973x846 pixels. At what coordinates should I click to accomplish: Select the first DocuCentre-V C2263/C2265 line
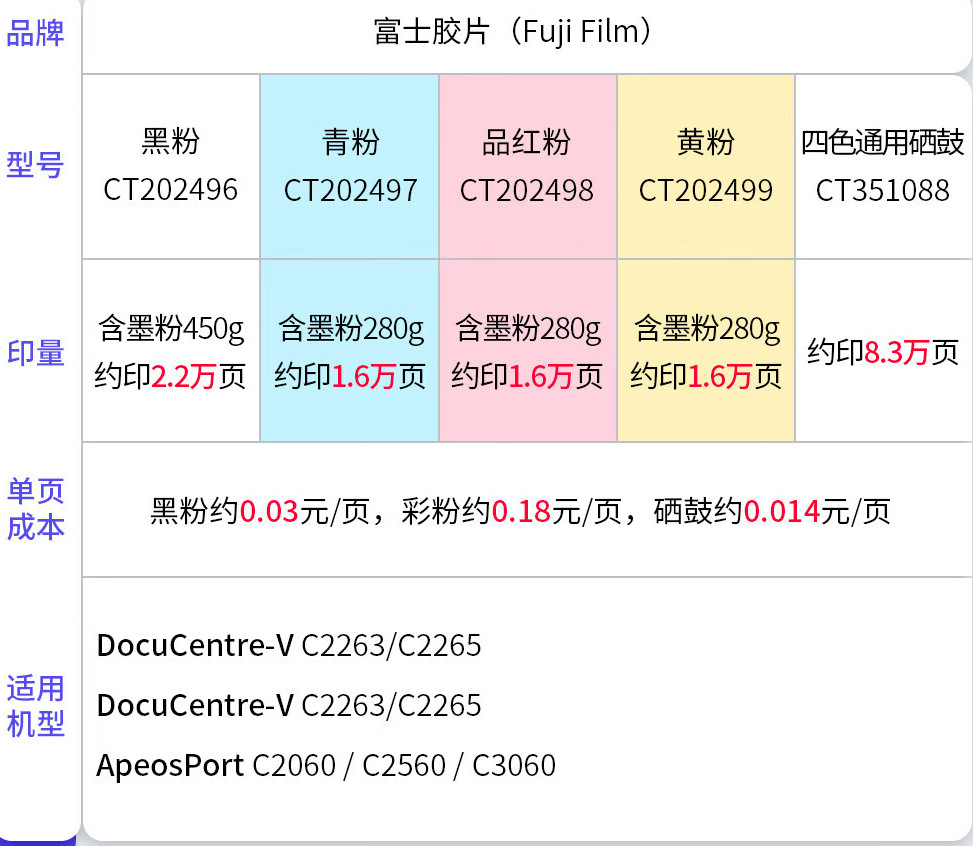pos(289,646)
